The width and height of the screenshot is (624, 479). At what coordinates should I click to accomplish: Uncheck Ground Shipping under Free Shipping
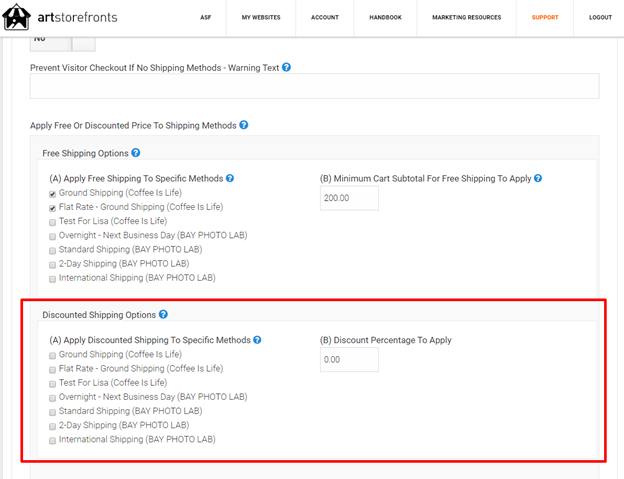pyautogui.click(x=53, y=193)
